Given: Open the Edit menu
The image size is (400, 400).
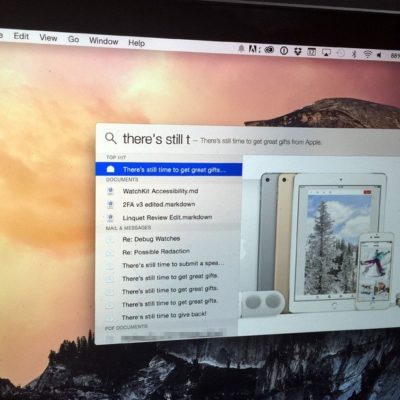Looking at the screenshot, I should 21,36.
